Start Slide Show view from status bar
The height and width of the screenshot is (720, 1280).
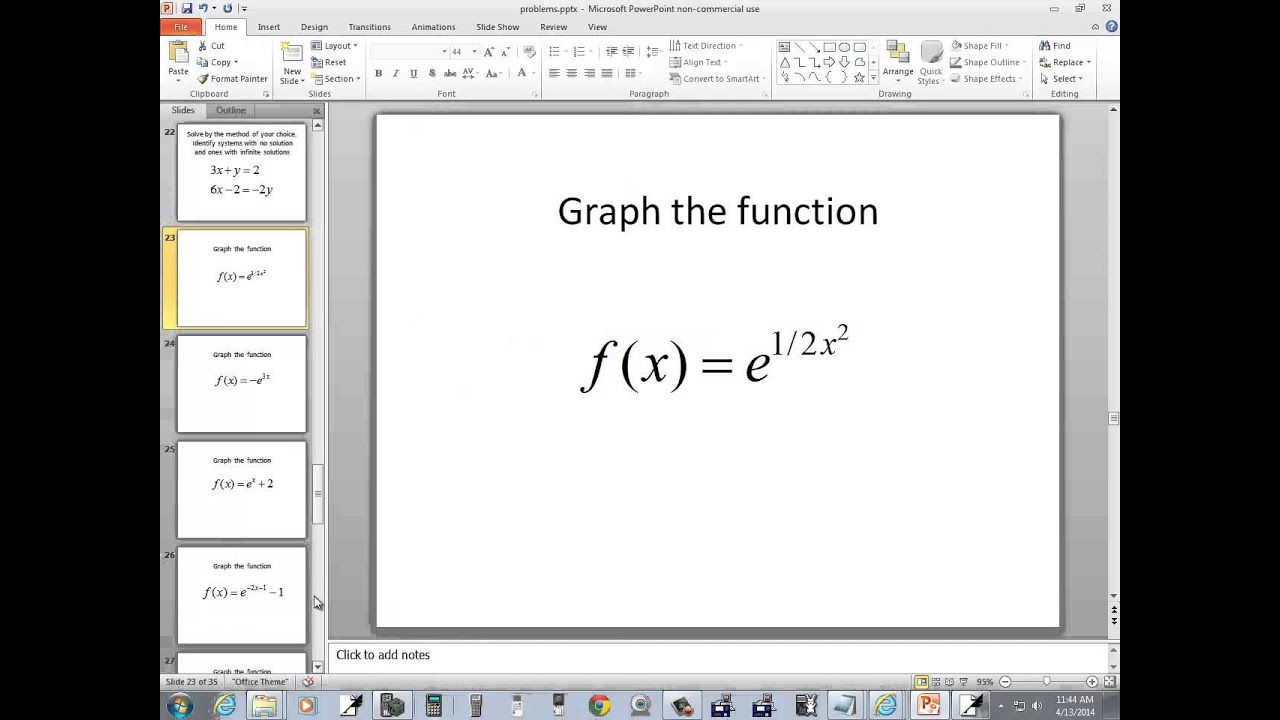[966, 682]
